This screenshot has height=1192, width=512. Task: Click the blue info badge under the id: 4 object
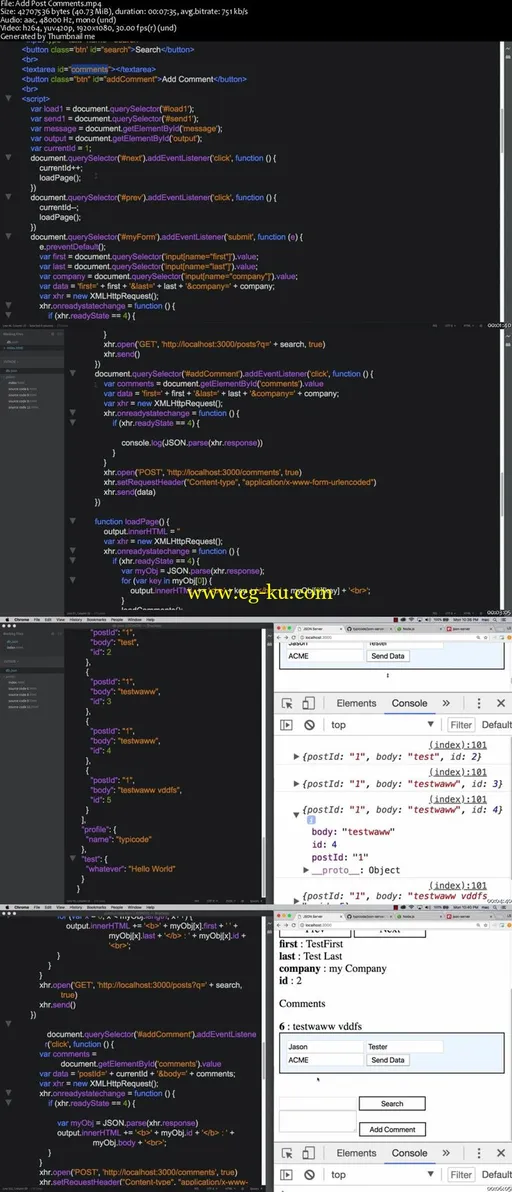tap(311, 820)
